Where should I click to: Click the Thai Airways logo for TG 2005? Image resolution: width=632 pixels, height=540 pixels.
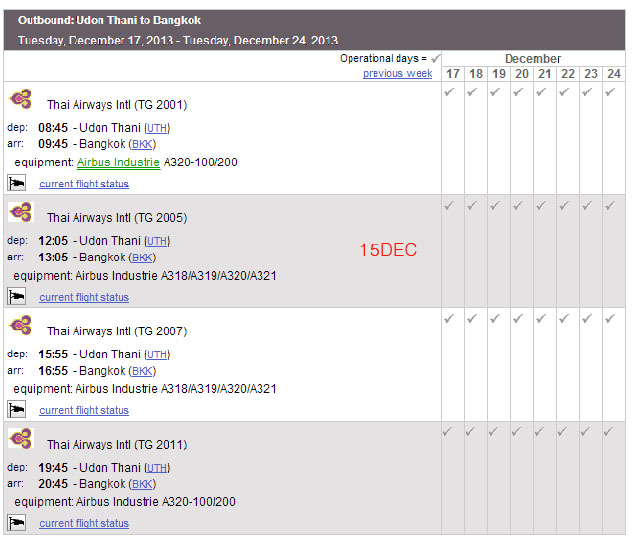tap(21, 212)
